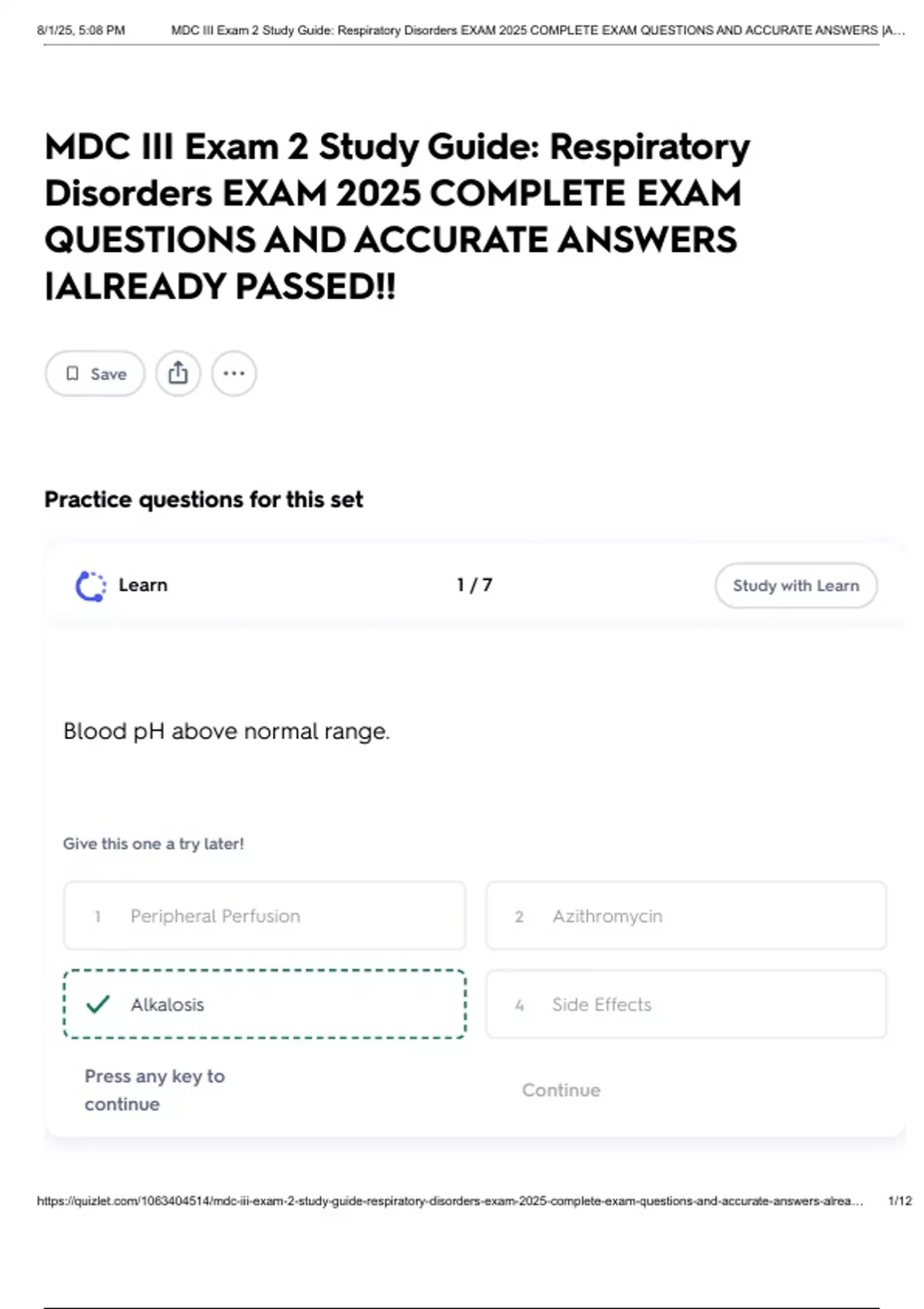Click the "Give this one a try later!" message

[x=153, y=843]
